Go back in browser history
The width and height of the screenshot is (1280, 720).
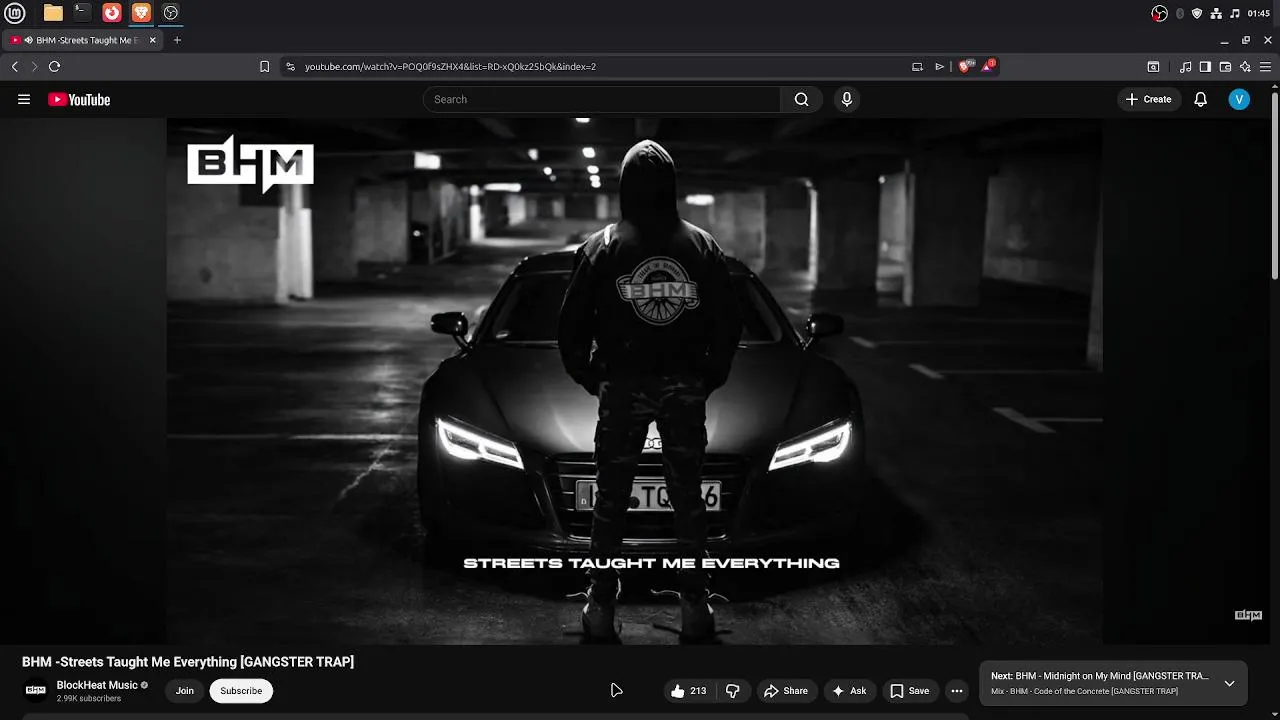point(15,66)
